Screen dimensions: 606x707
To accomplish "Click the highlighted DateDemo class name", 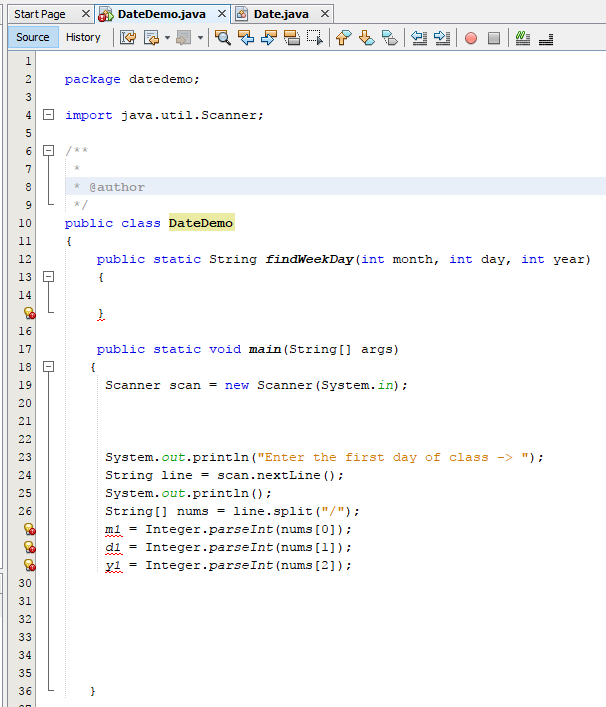I will (x=201, y=223).
